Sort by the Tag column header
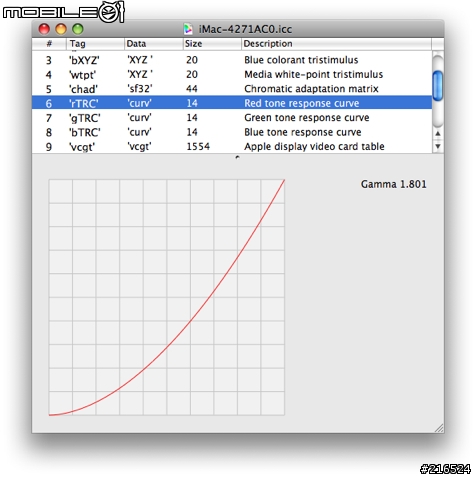476x477 pixels. [95, 44]
